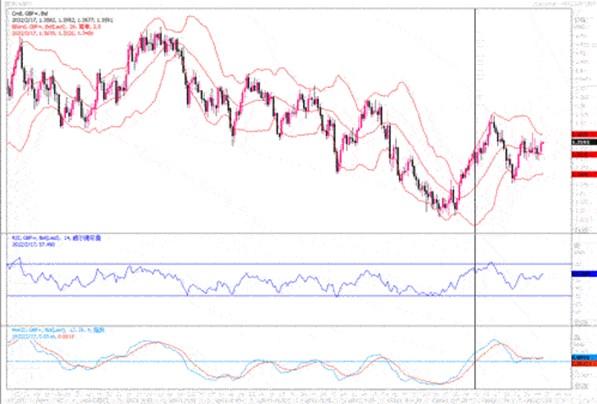Screen dimensions: 597x404
Task: Click the blue RSI indicator label
Action: point(56,238)
